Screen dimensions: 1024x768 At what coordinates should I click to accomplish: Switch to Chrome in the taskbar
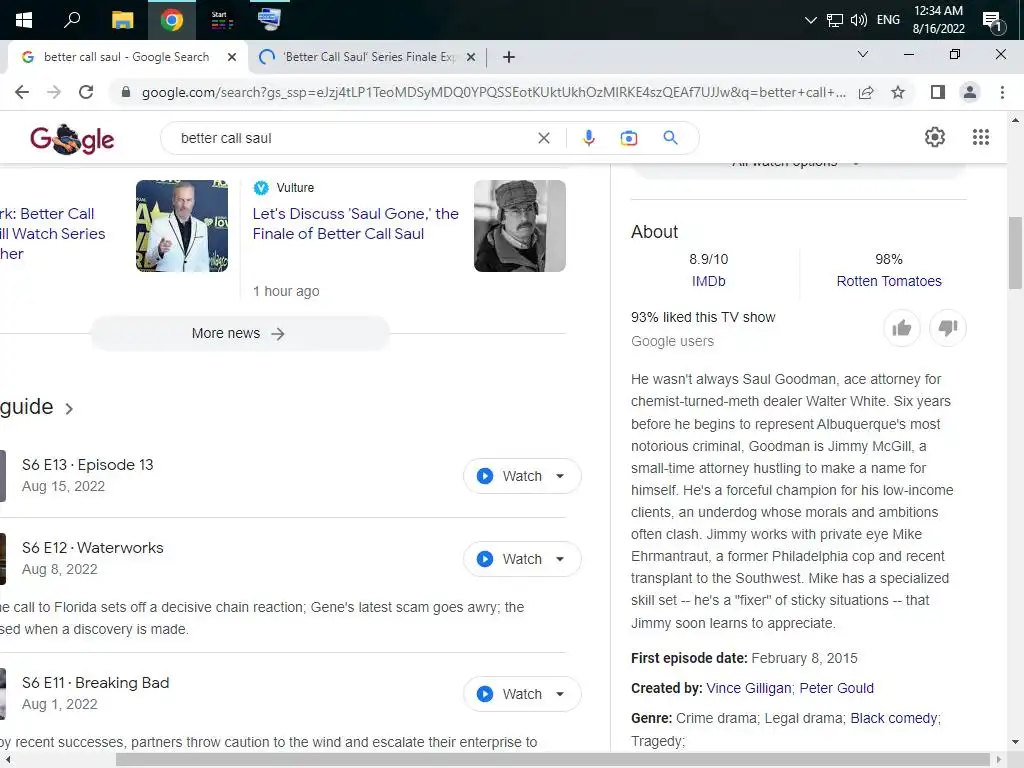172,20
